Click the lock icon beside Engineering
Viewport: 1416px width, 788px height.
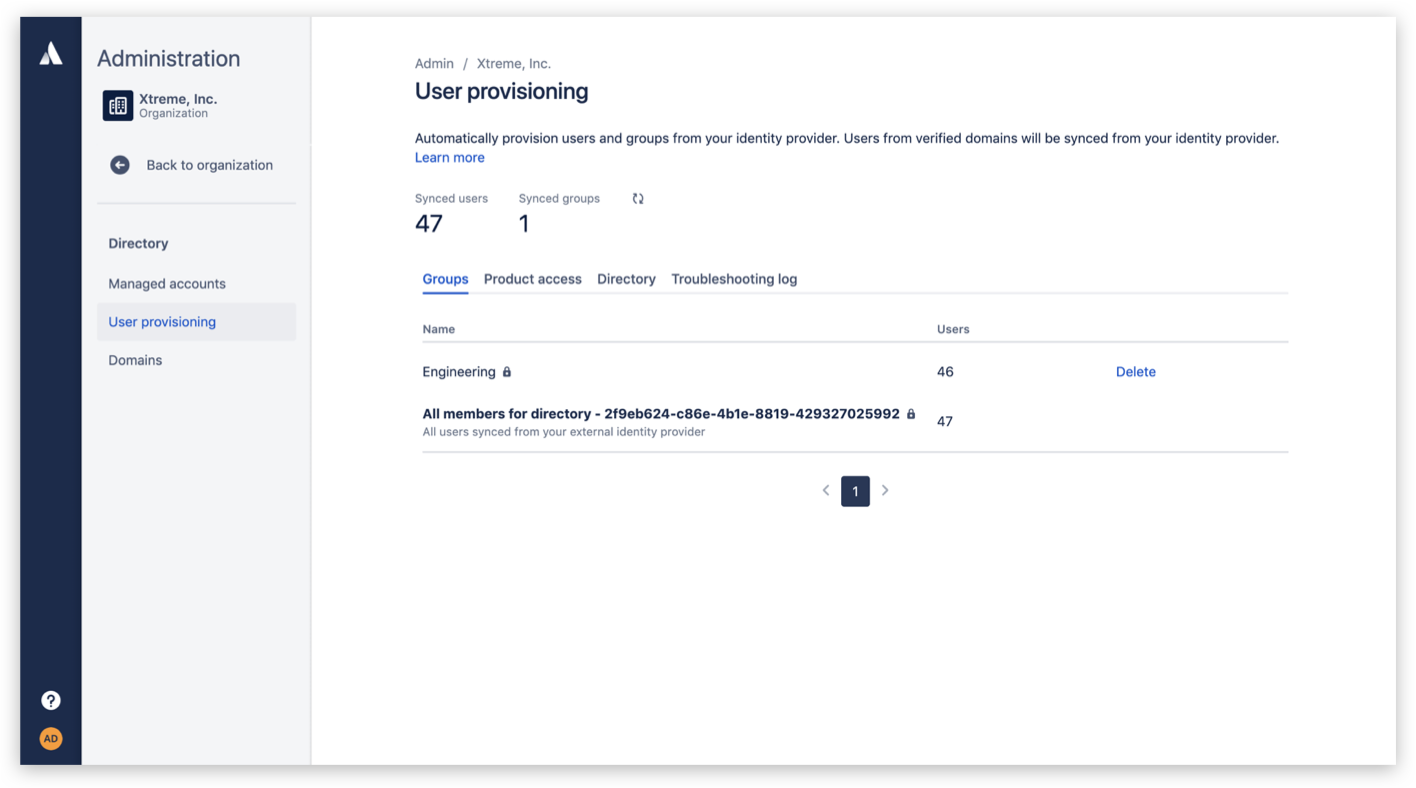507,372
